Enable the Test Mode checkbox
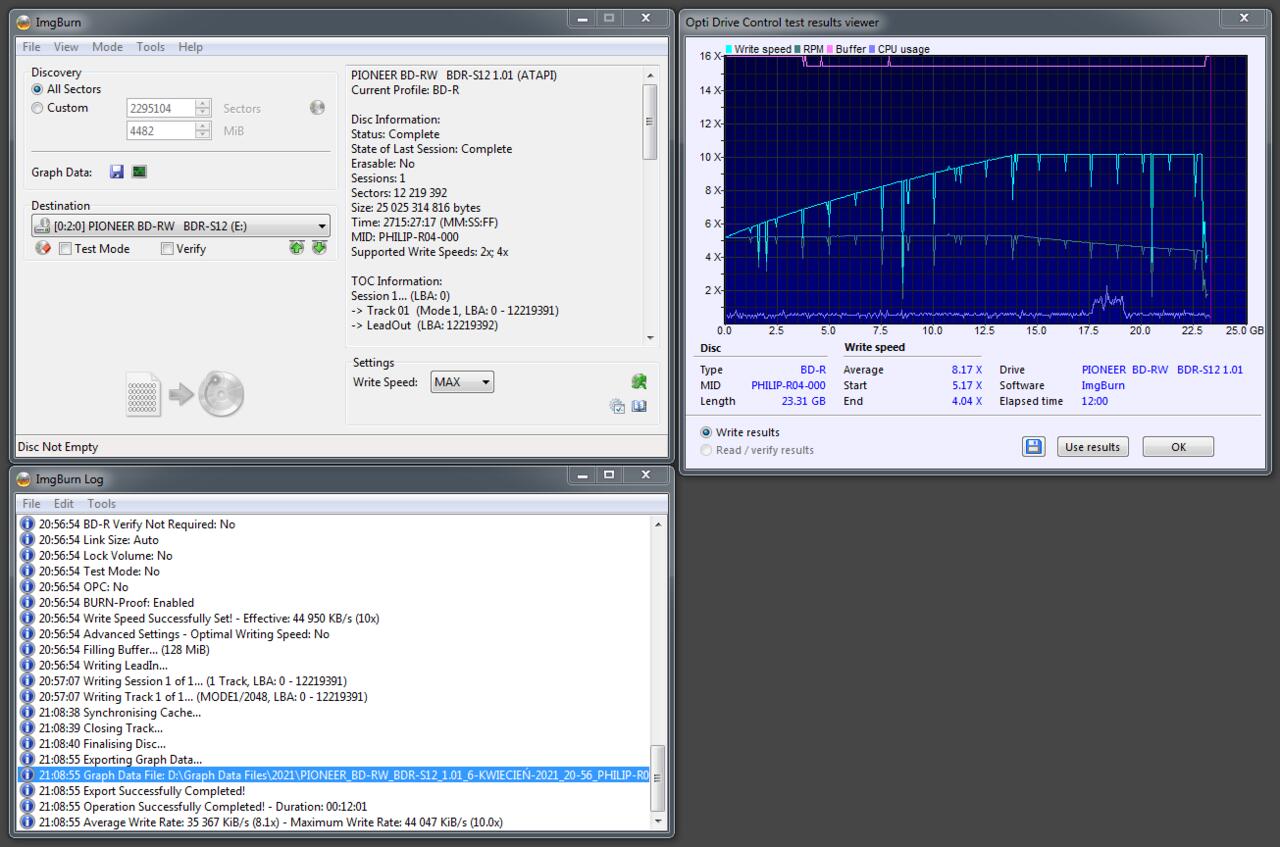The height and width of the screenshot is (847, 1280). pos(65,249)
